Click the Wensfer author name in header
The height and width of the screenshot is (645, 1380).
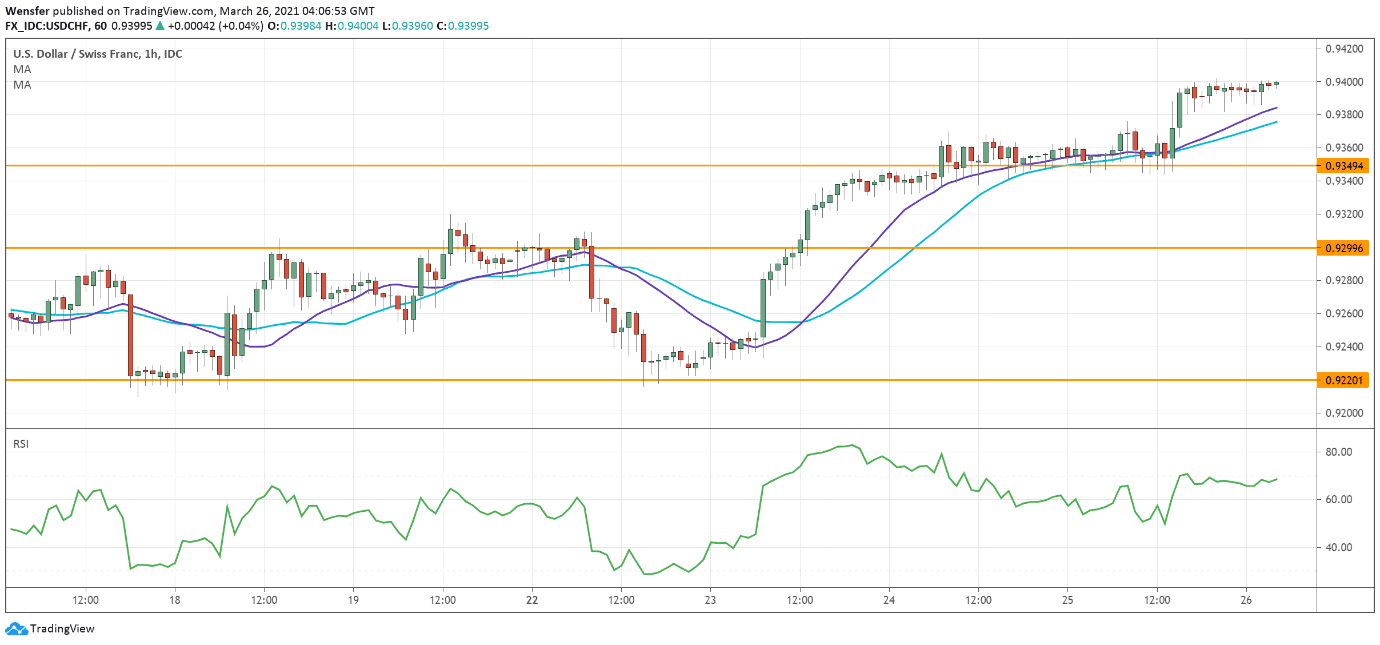point(27,10)
